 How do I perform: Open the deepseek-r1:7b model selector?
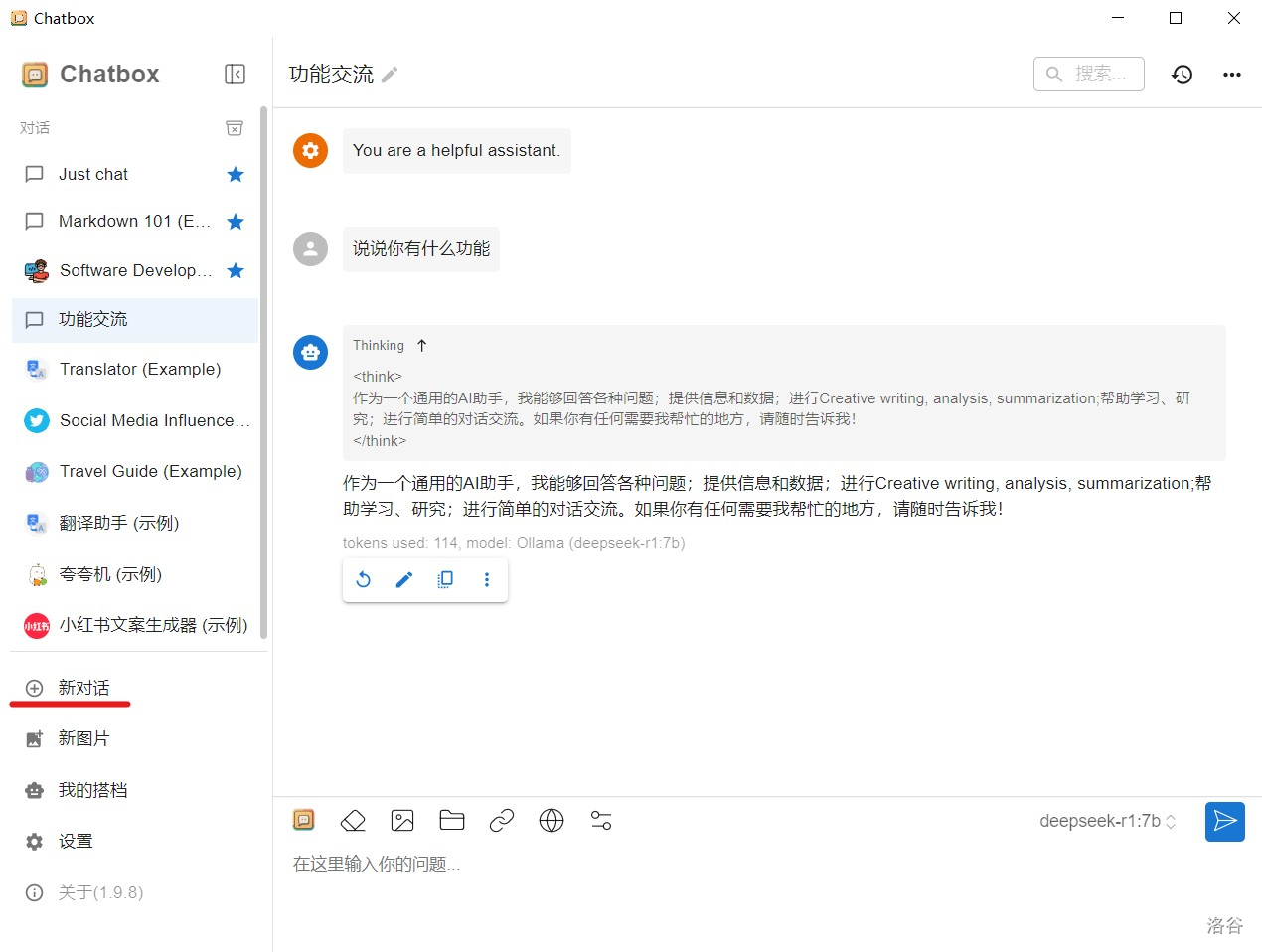[x=1107, y=821]
